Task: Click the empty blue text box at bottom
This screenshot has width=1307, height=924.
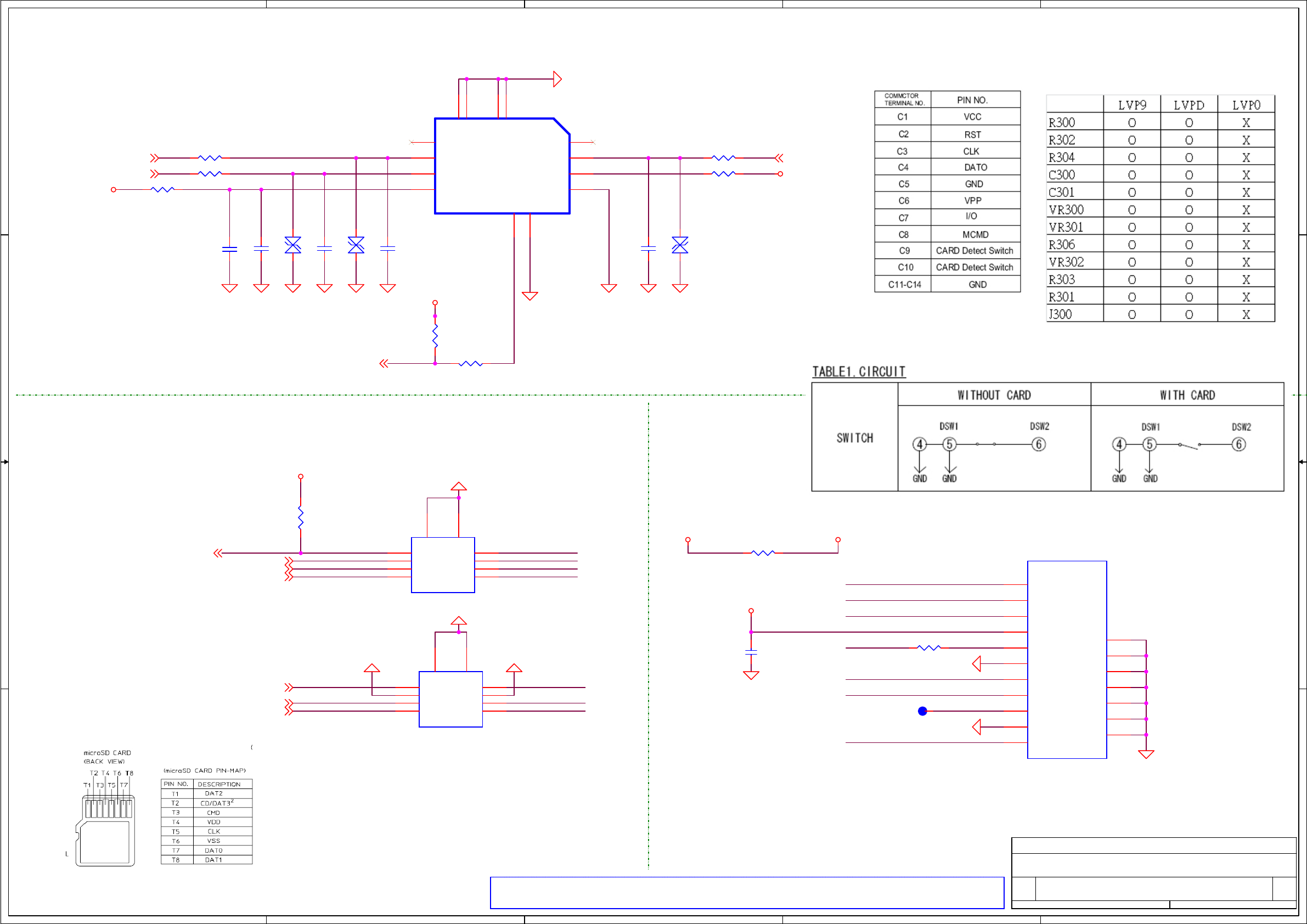Action: click(746, 893)
